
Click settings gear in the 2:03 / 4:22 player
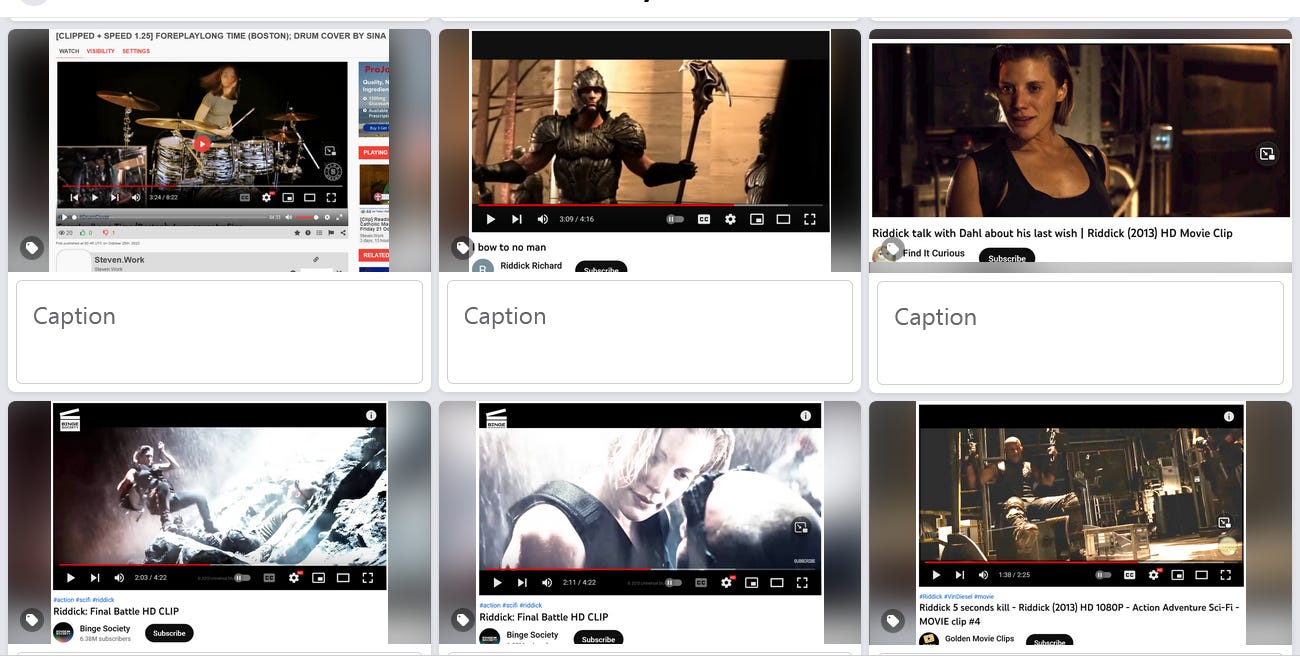pyautogui.click(x=294, y=578)
